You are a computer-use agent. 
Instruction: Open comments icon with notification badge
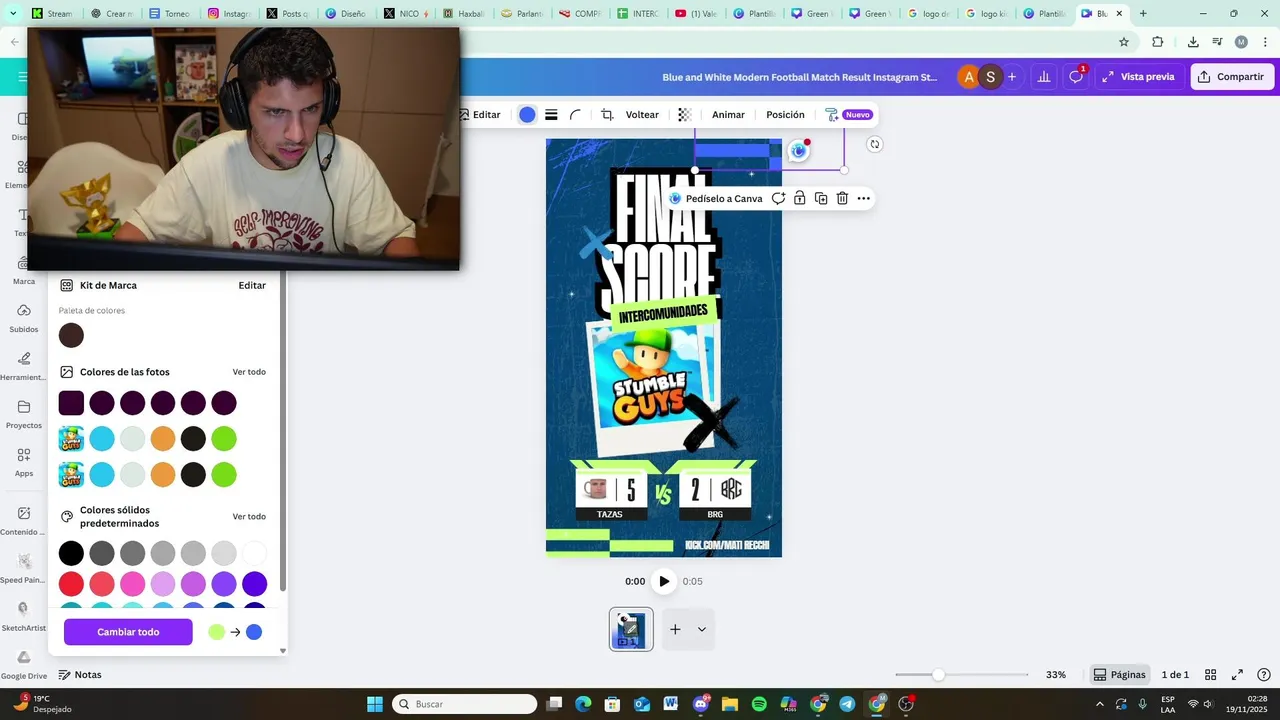pyautogui.click(x=1076, y=77)
